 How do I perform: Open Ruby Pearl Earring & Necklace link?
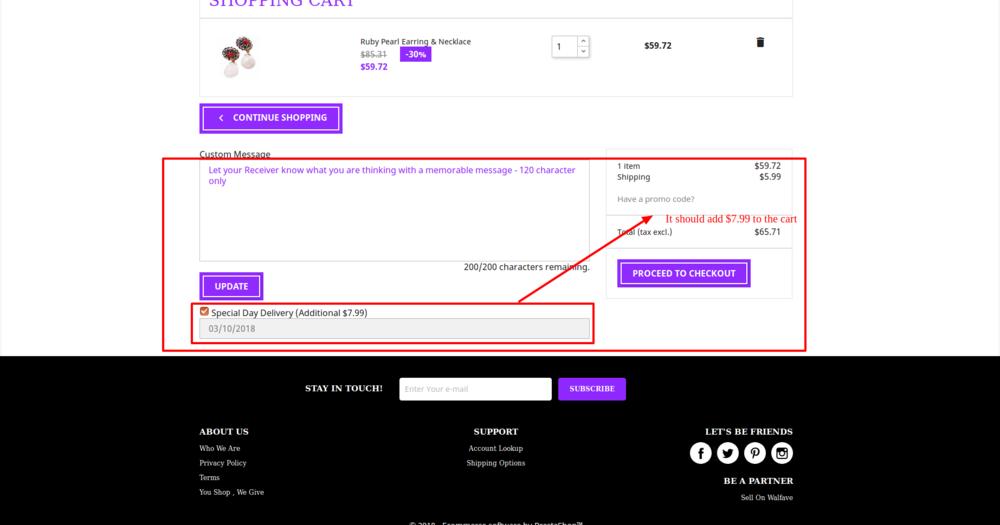pyautogui.click(x=415, y=41)
